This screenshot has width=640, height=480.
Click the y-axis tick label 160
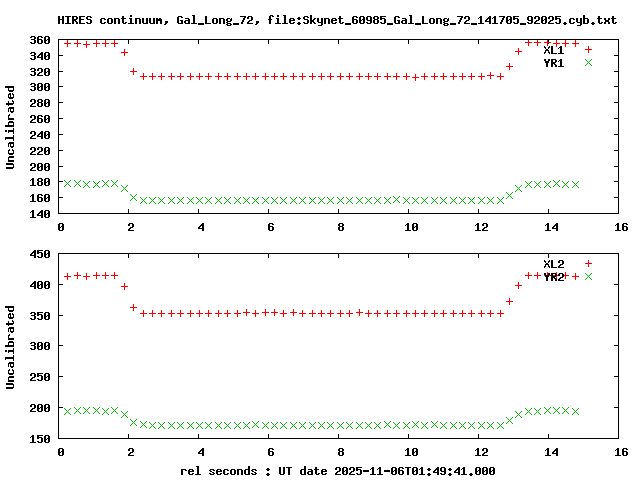40,198
